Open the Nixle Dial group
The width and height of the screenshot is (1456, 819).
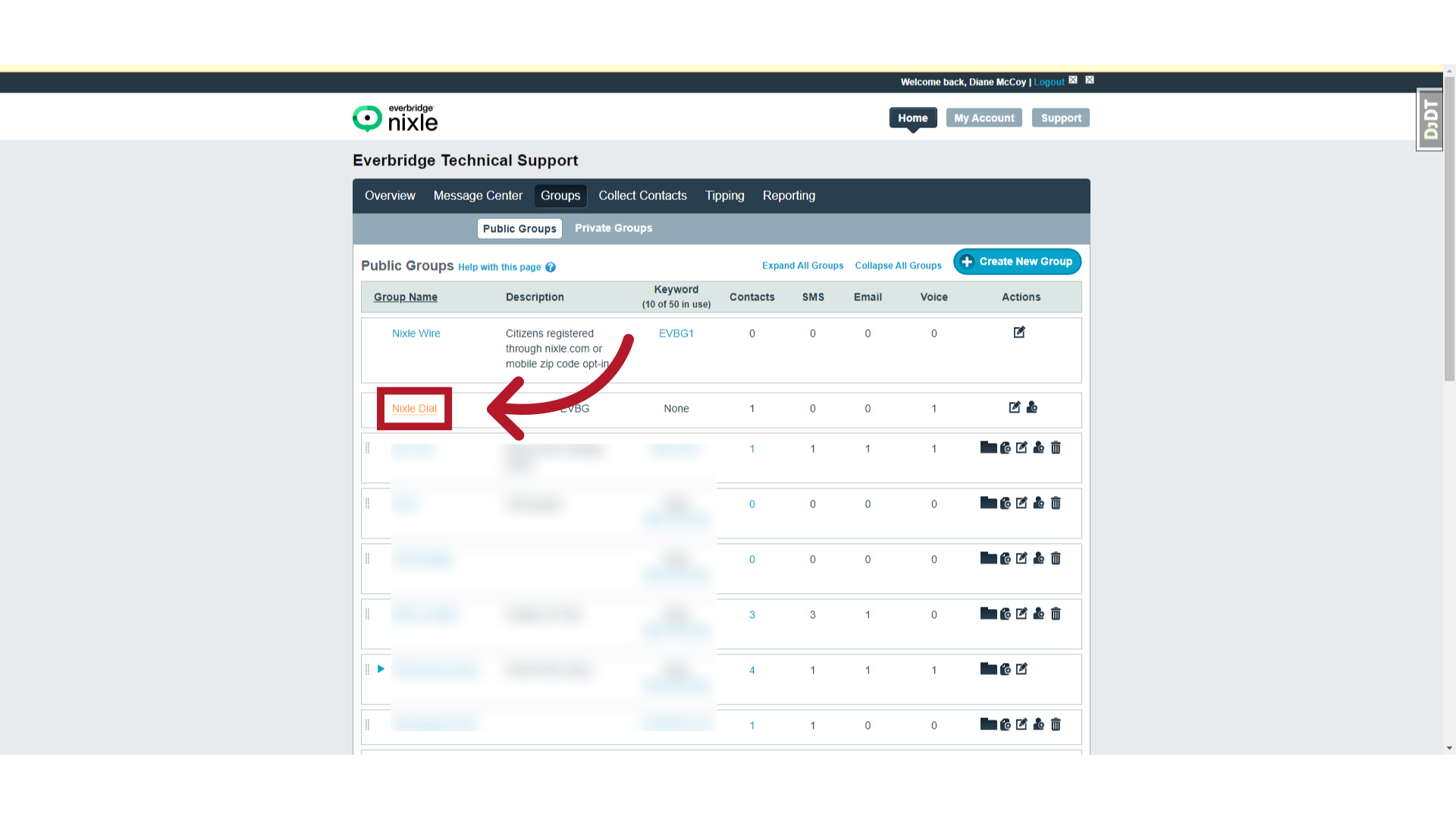coord(414,409)
